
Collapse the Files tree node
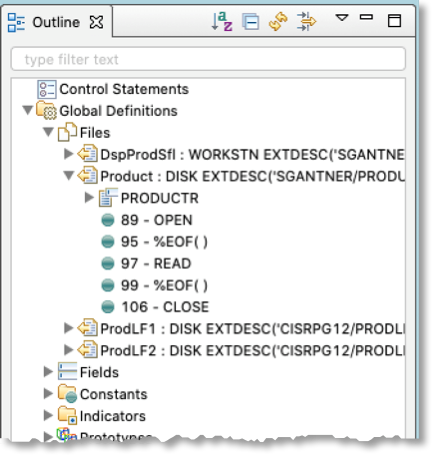tap(49, 132)
